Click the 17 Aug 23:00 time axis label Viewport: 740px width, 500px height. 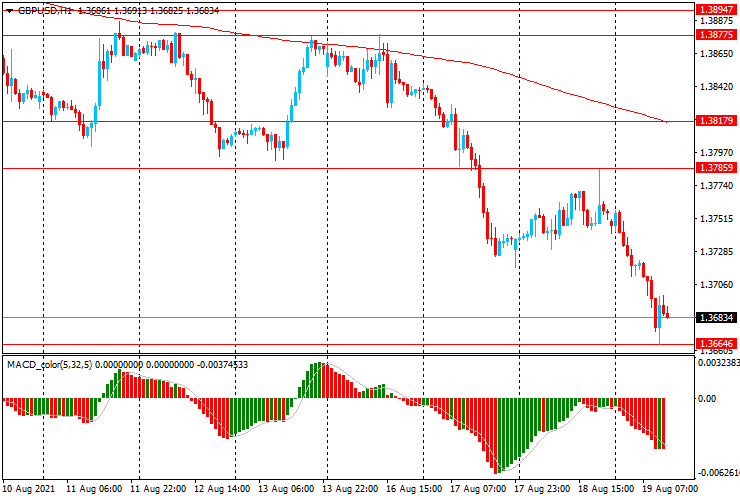[542, 489]
